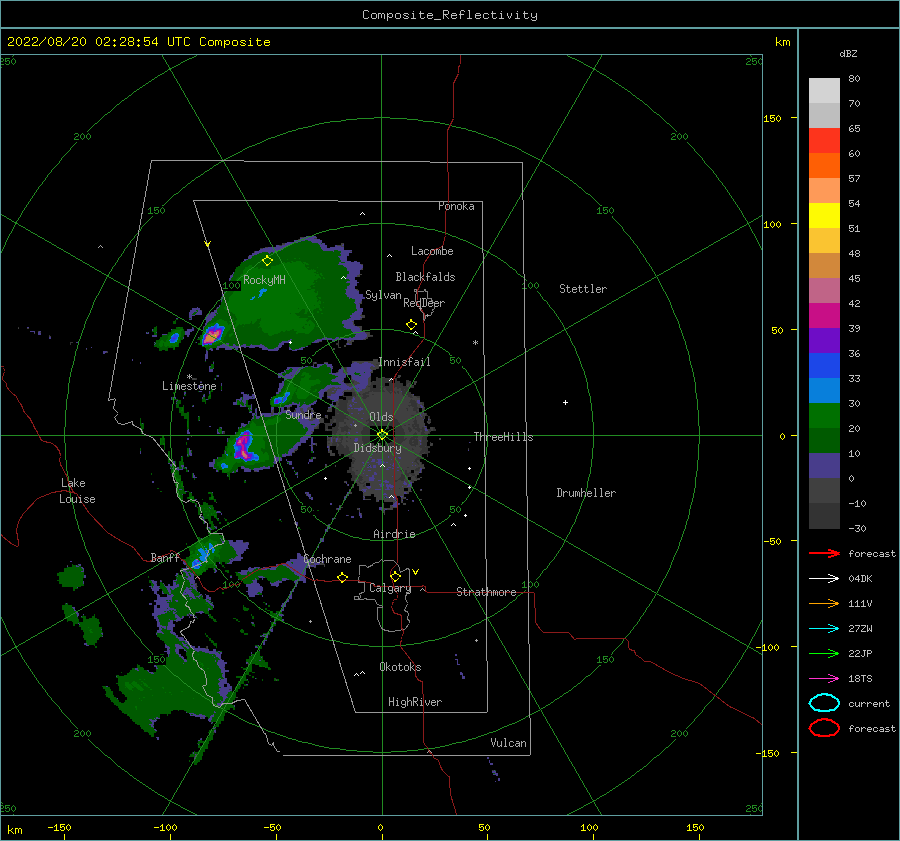Click the dBZ legend heading

point(848,53)
